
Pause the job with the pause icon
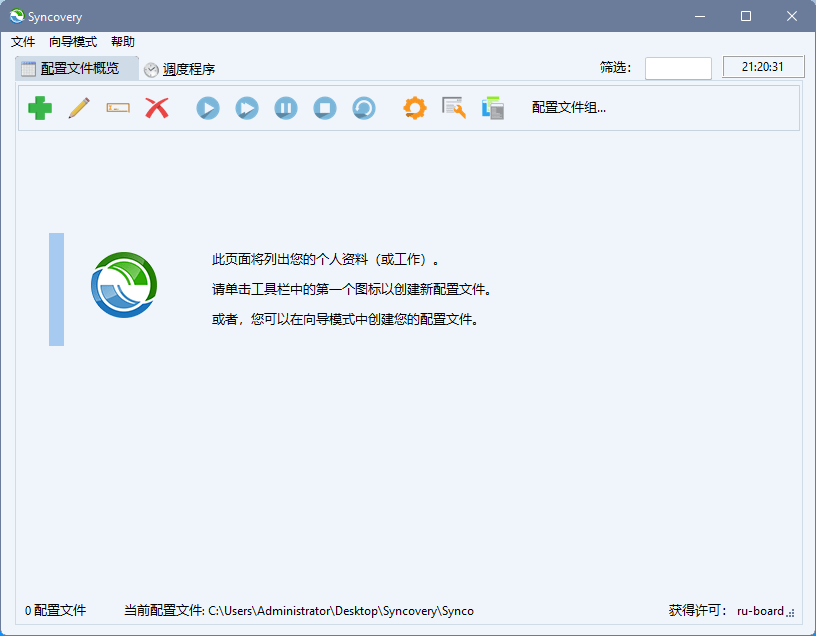286,108
